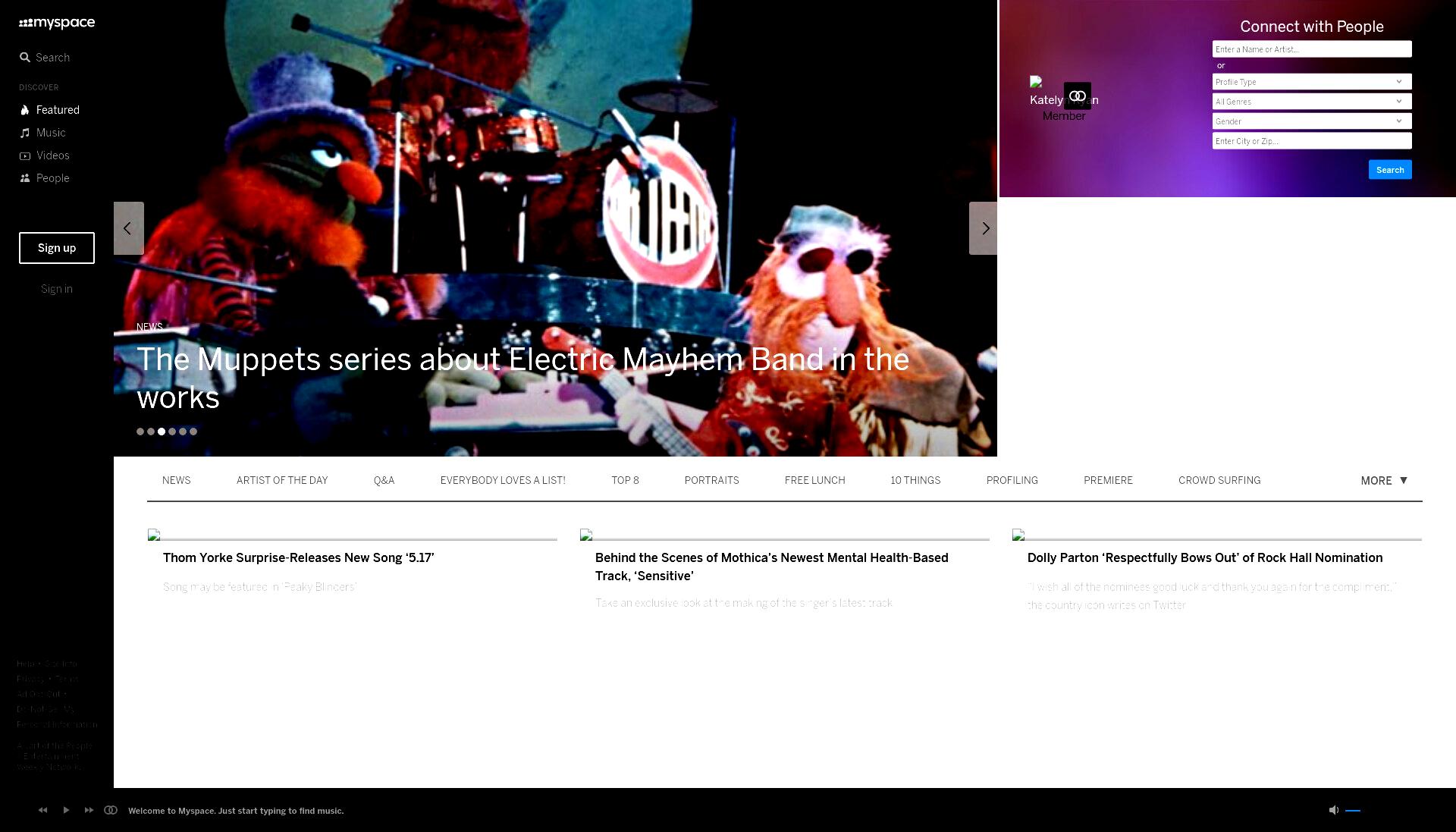Open People in the Discover menu

point(44,178)
